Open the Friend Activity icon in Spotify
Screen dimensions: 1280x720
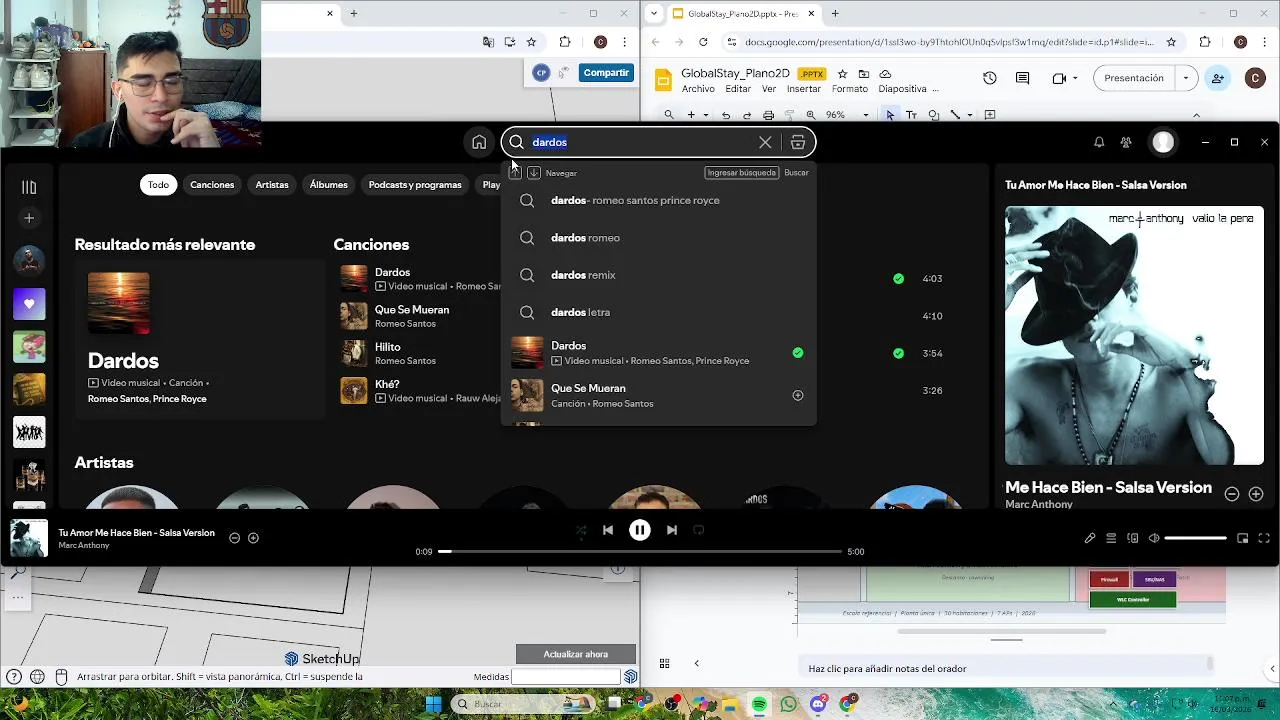[x=1126, y=142]
